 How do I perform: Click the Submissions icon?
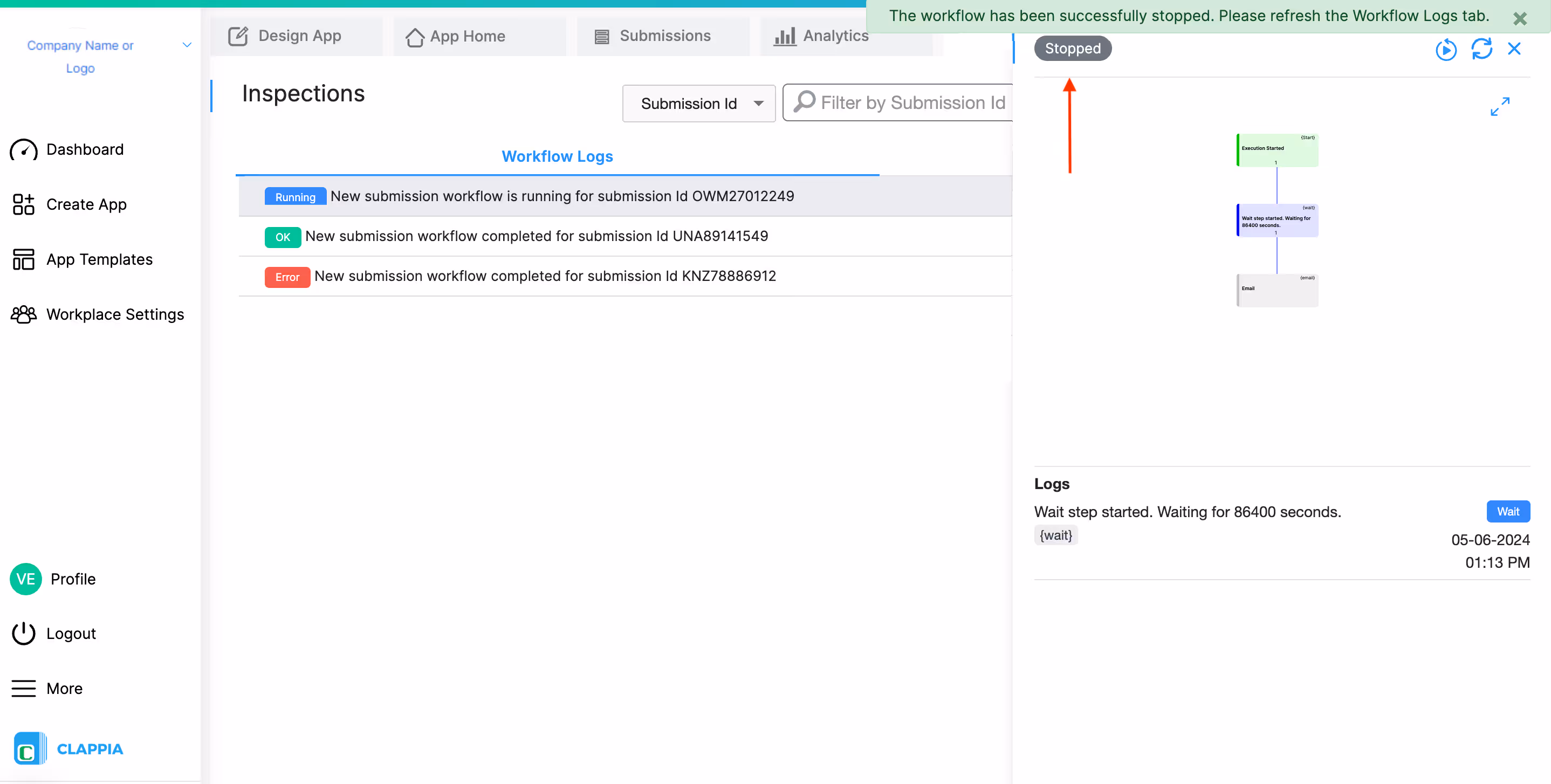point(601,36)
